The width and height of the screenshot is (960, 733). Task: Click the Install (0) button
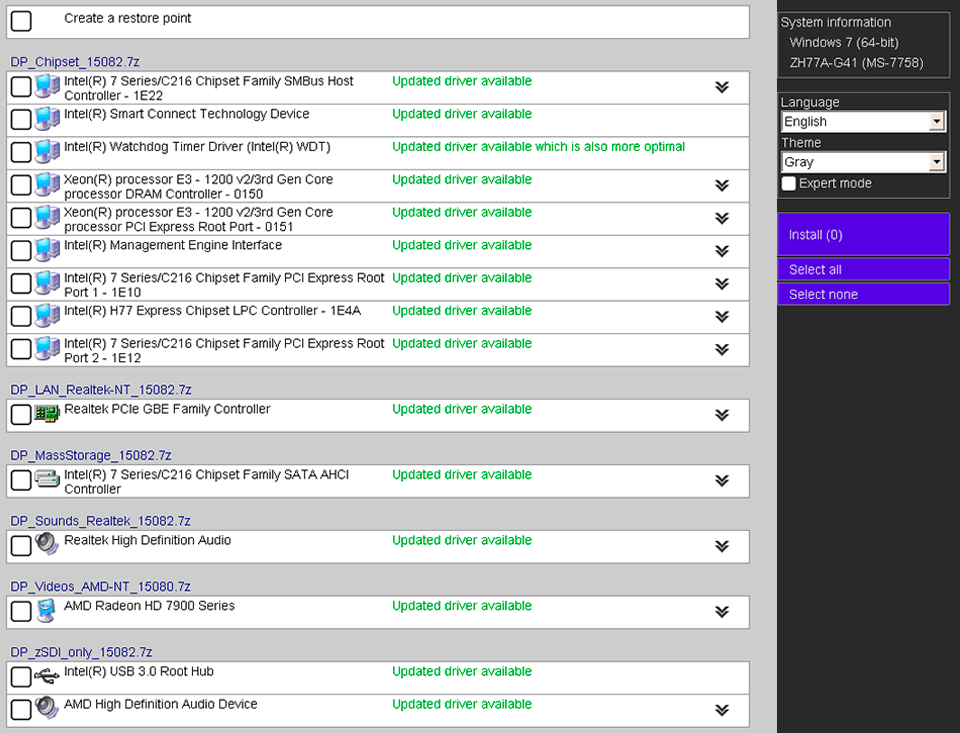point(863,234)
